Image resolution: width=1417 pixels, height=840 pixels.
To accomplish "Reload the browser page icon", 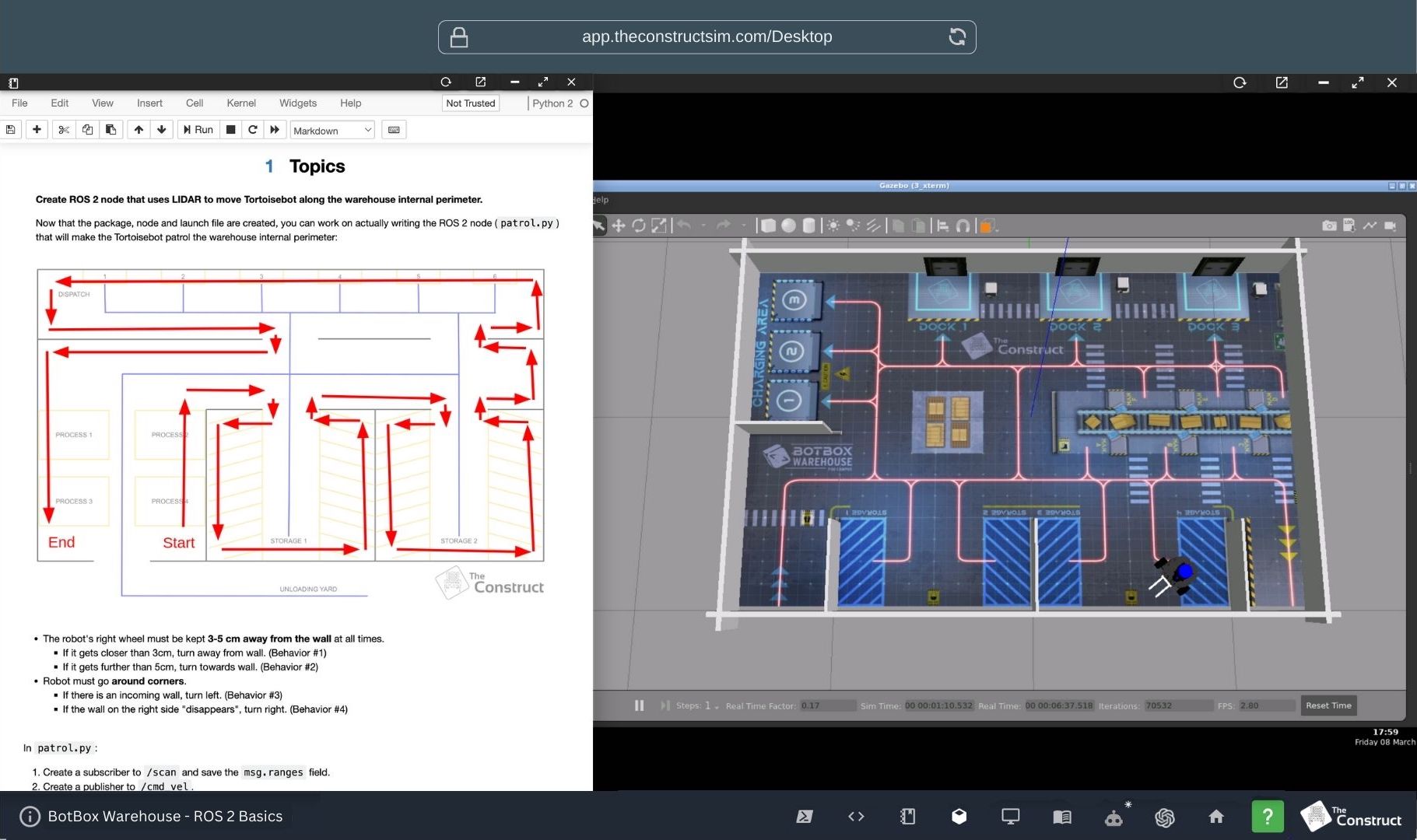I will pos(957,37).
